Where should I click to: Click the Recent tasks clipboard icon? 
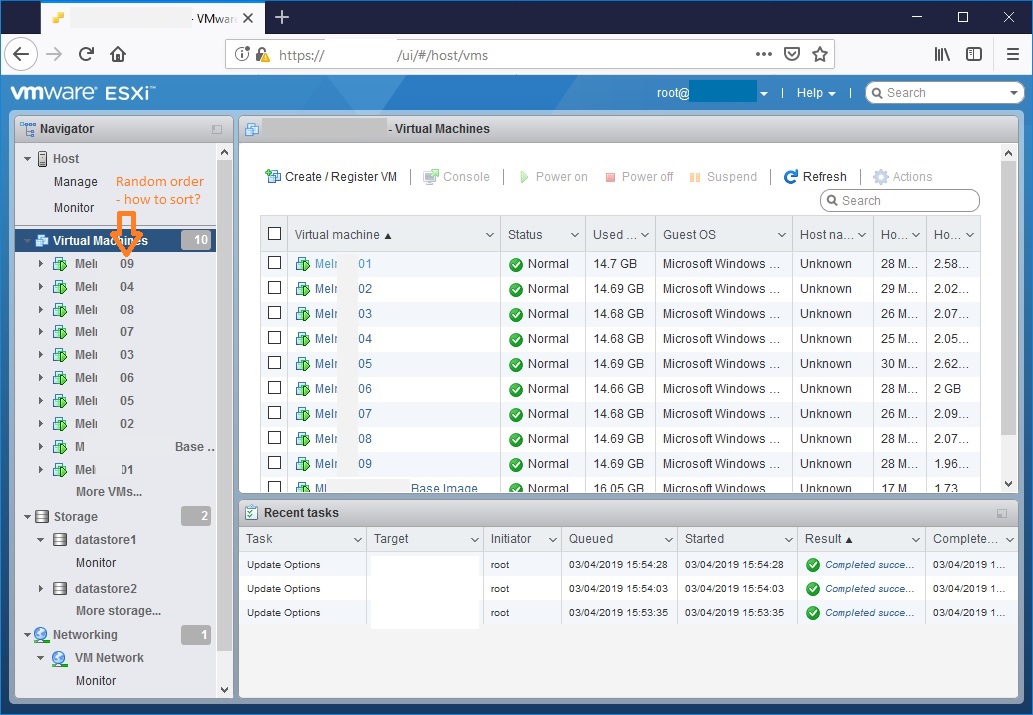[x=251, y=513]
